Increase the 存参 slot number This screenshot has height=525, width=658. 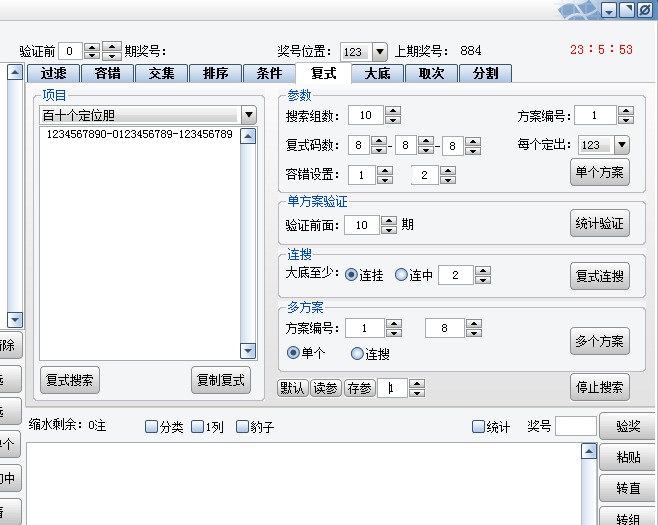click(418, 383)
